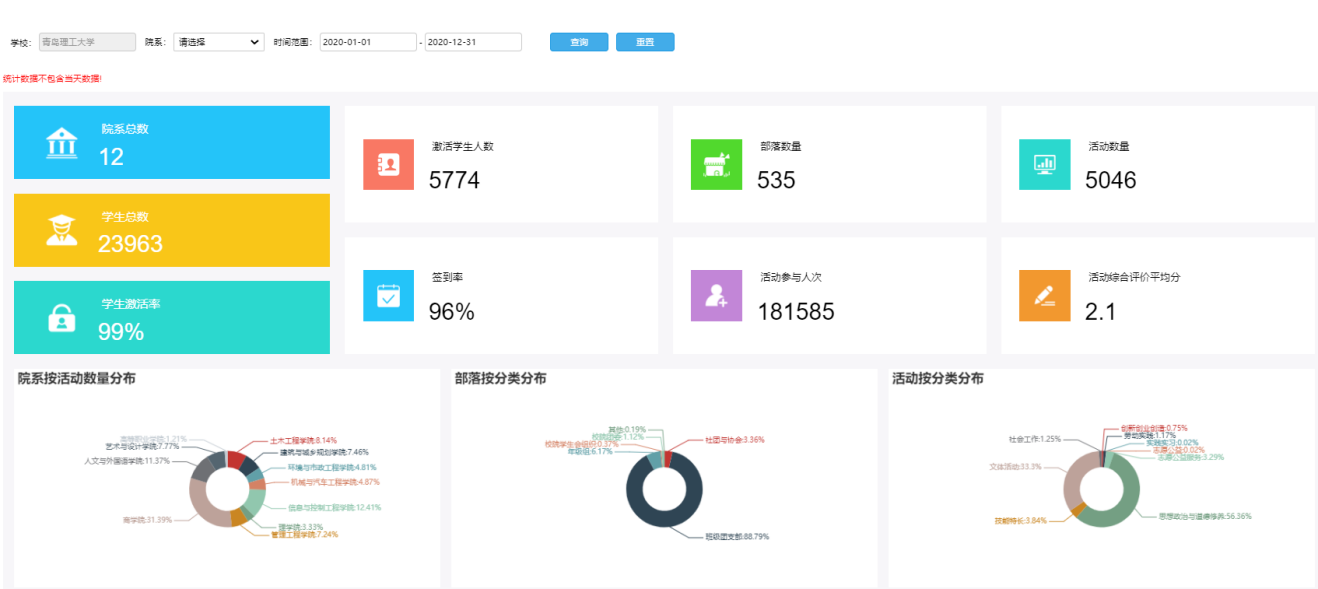Click the 院系总数 building icon
The height and width of the screenshot is (589, 1318).
(62, 143)
